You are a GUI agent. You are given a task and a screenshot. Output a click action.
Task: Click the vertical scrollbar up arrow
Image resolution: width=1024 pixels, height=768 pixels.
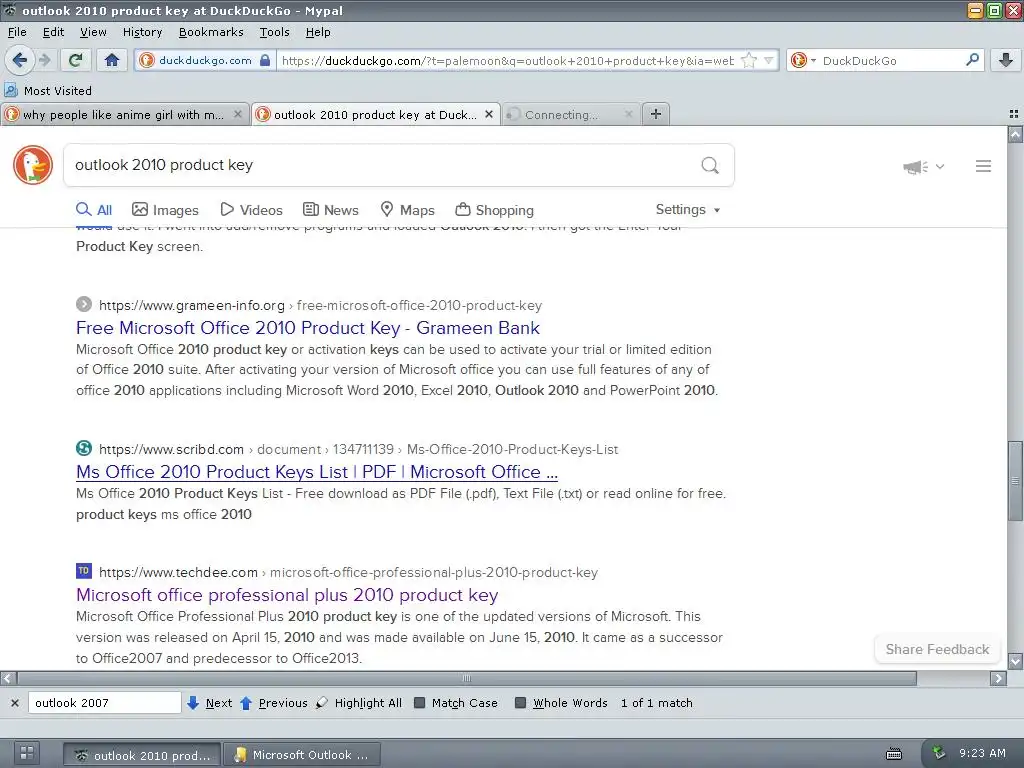point(1015,135)
